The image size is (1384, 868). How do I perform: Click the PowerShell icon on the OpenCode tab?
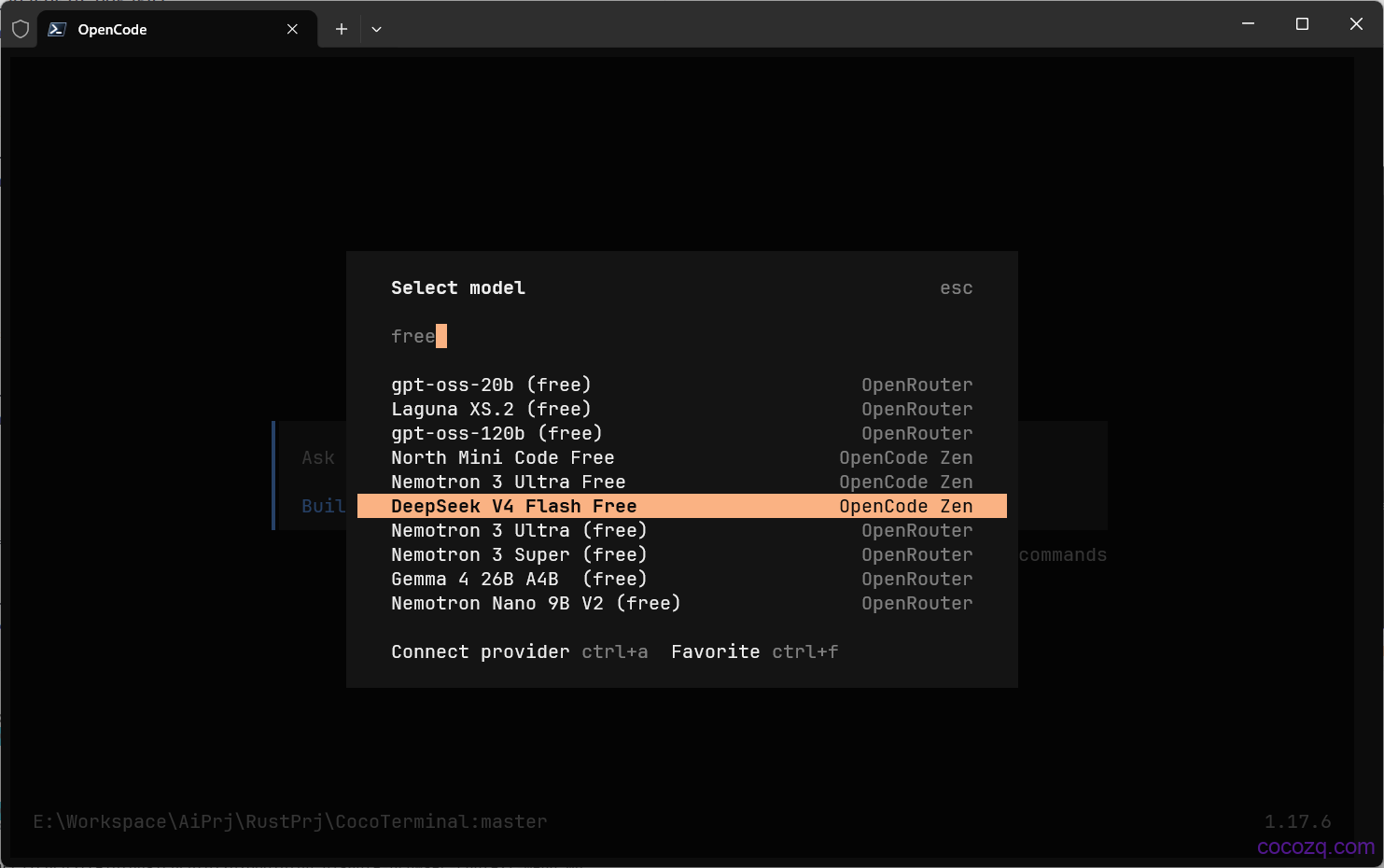tap(57, 29)
